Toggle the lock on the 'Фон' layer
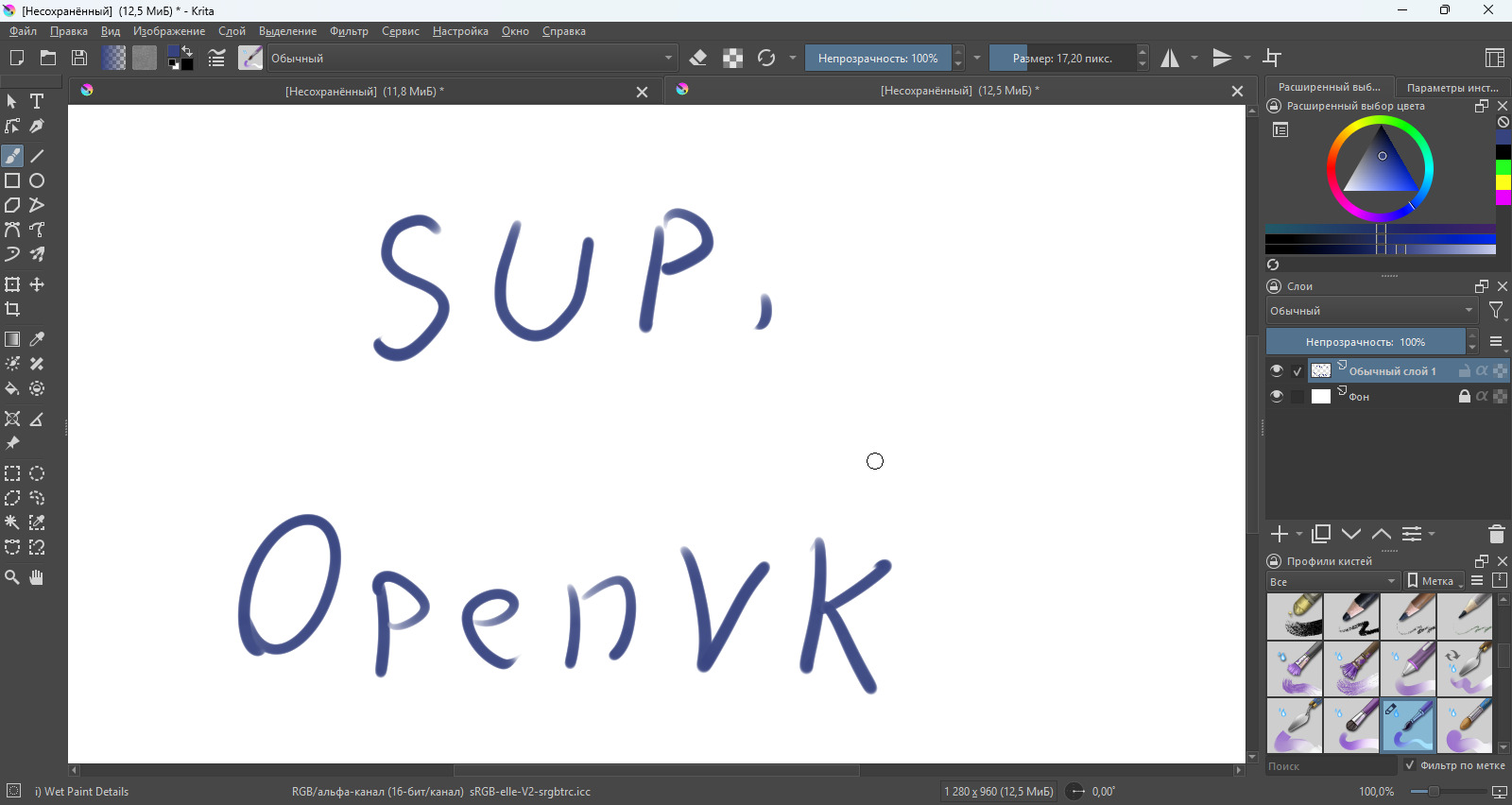The width and height of the screenshot is (1512, 805). [x=1465, y=396]
